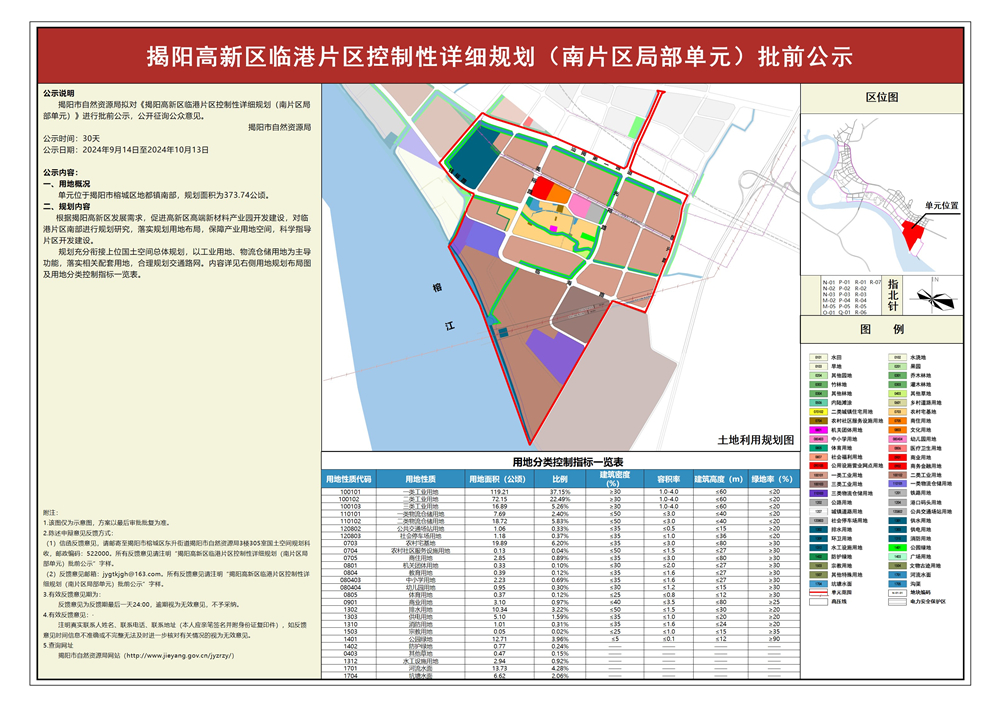This screenshot has height=706, width=1000.
Task: Select the magenta 机关团体用地 legend swatch
Action: click(x=818, y=430)
